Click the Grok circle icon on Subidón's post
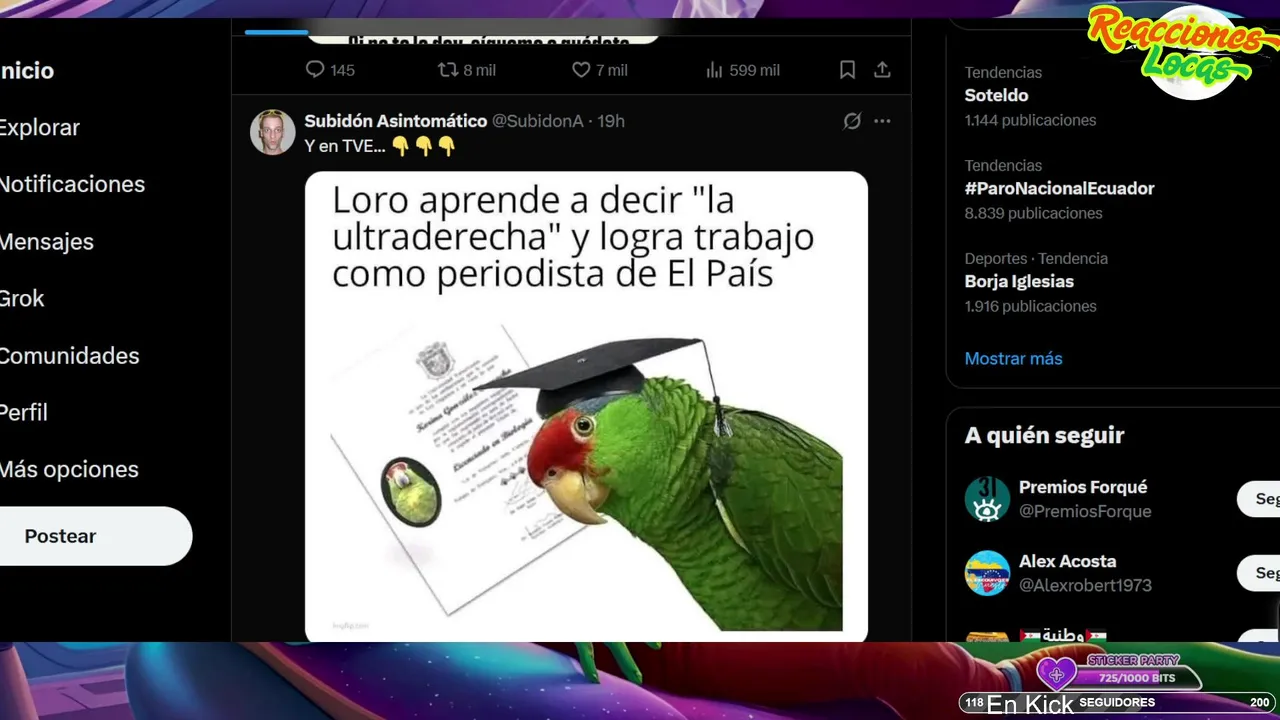The width and height of the screenshot is (1280, 720). [x=852, y=121]
